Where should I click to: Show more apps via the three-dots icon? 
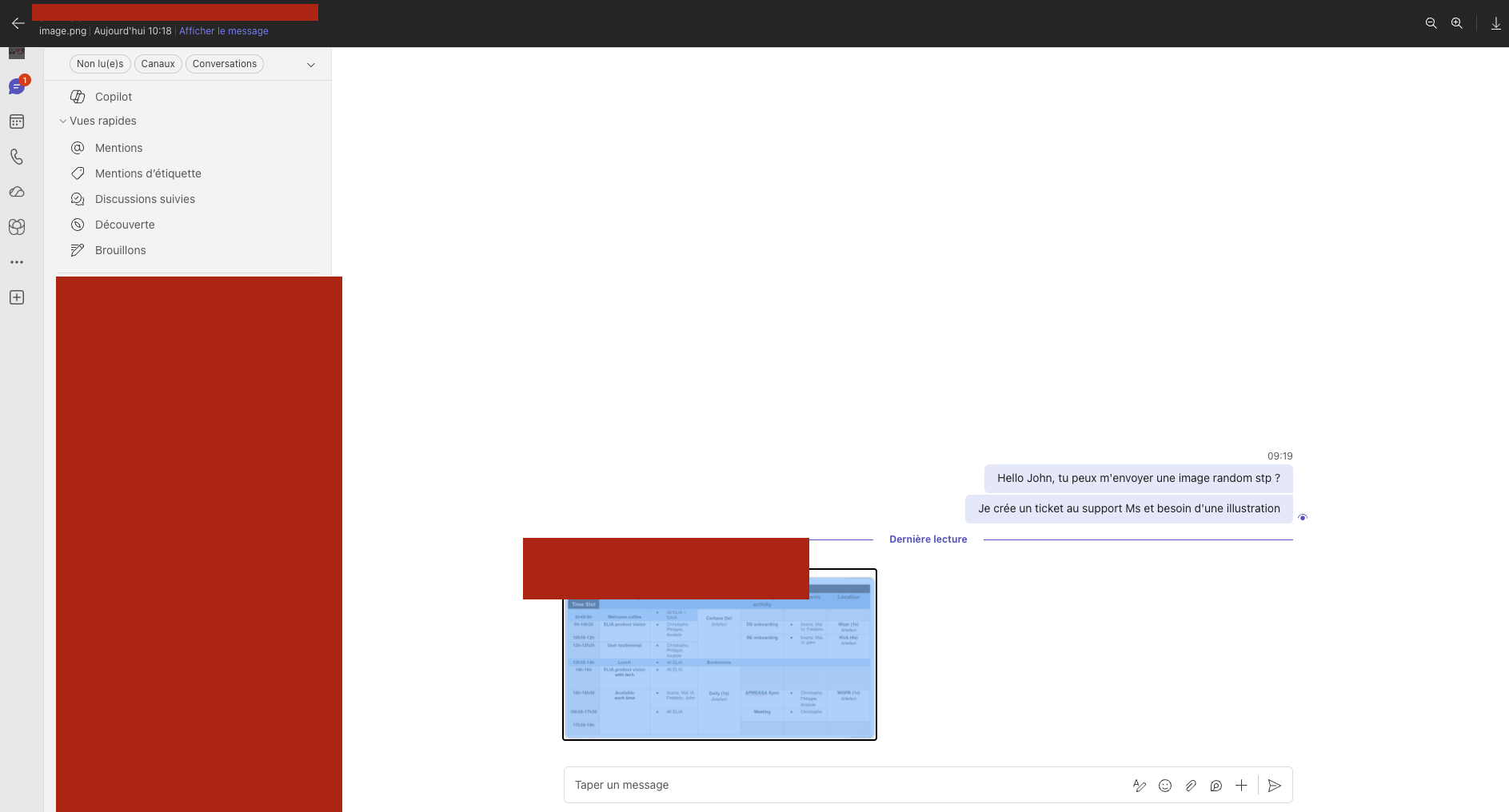[x=17, y=262]
